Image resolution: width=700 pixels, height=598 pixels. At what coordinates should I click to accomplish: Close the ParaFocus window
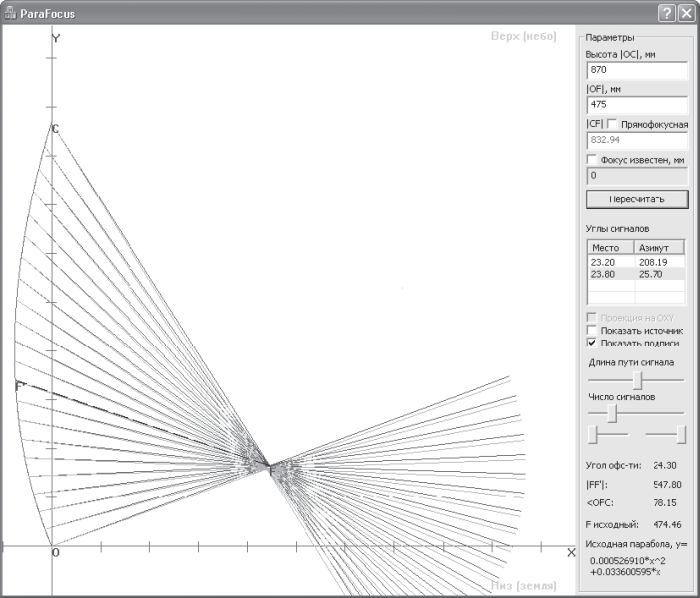point(687,13)
